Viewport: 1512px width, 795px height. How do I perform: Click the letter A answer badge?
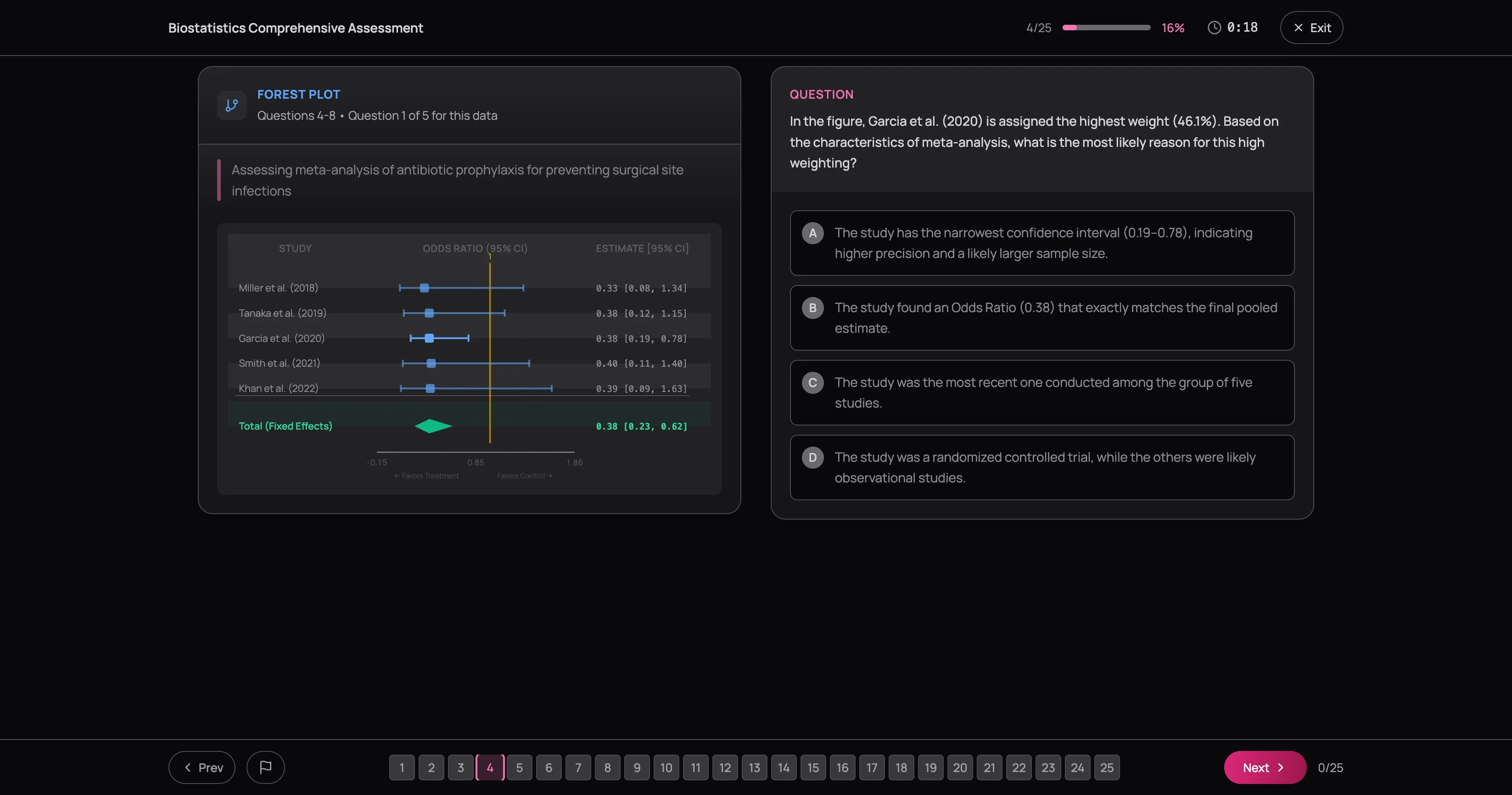pyautogui.click(x=813, y=233)
